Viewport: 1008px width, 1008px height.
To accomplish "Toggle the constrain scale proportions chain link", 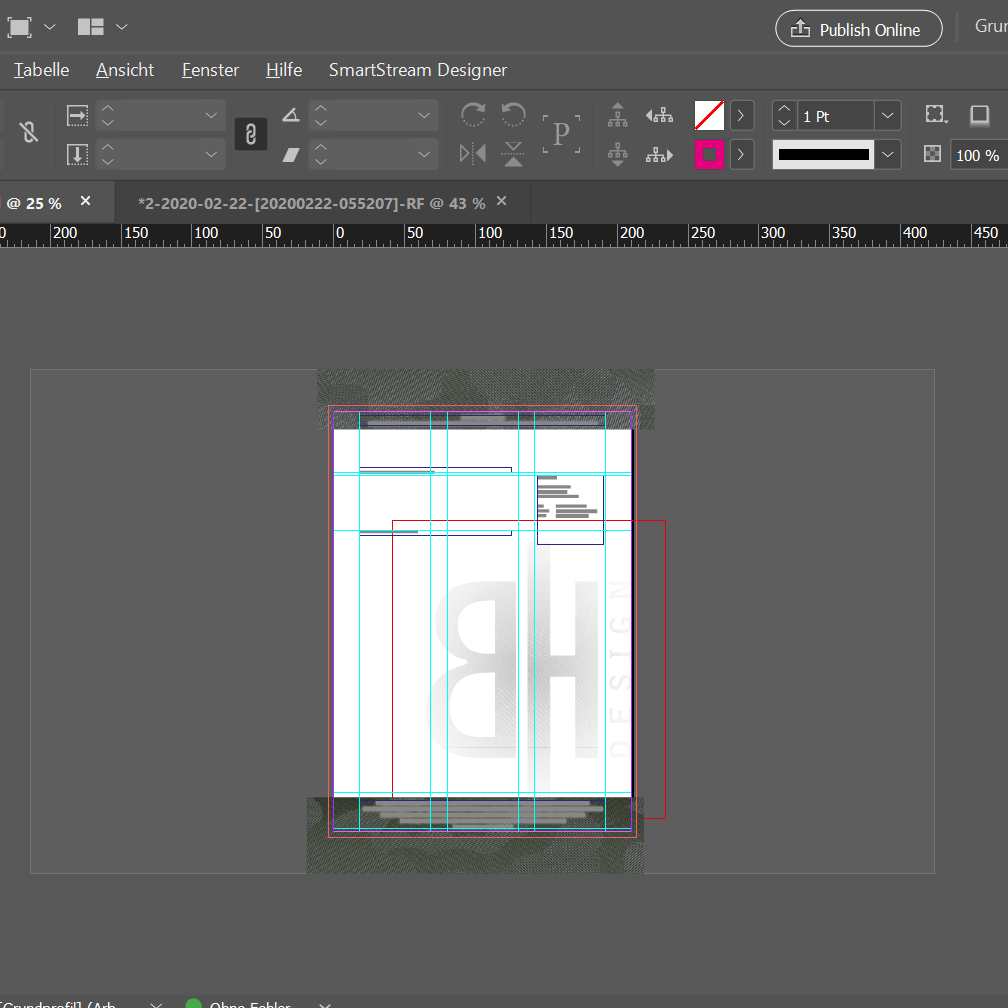I will (x=250, y=134).
